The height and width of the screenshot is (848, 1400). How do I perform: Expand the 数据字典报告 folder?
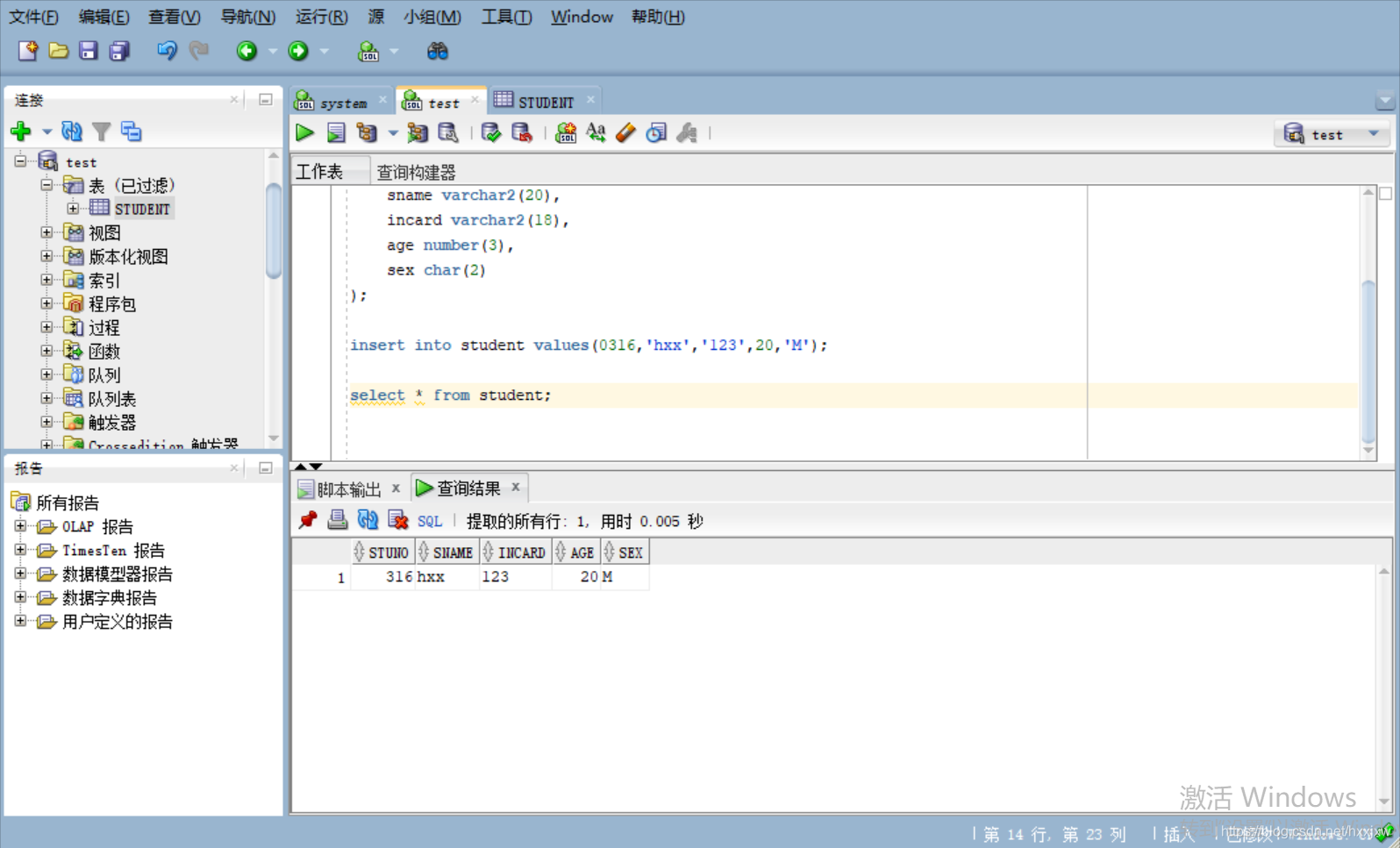coord(20,597)
